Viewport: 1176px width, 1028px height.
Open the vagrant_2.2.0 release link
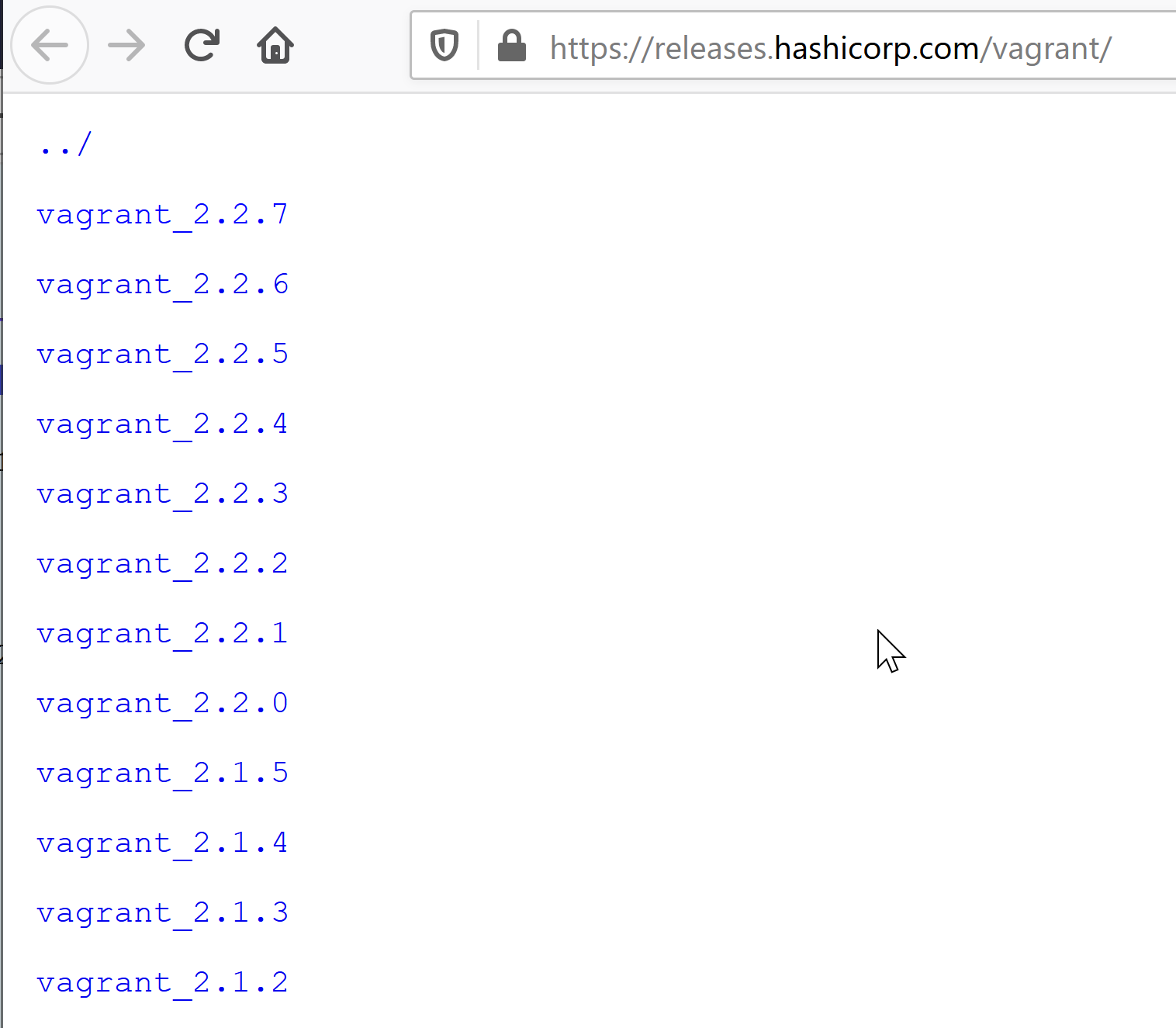[x=162, y=703]
